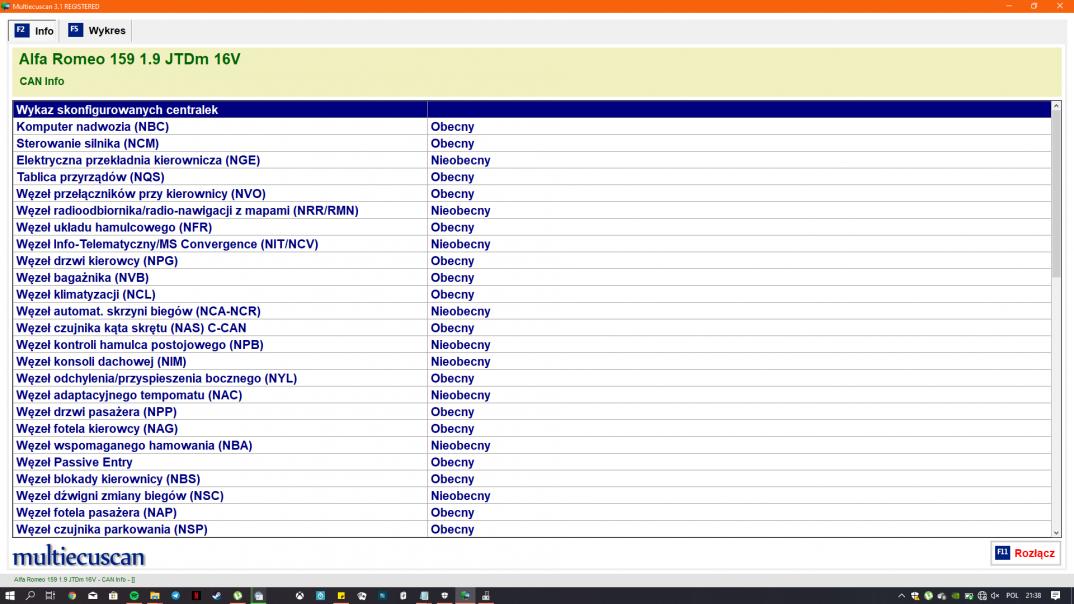The width and height of the screenshot is (1074, 604).
Task: Select row Tablica przyrządów (NQS)
Action: [x=532, y=177]
